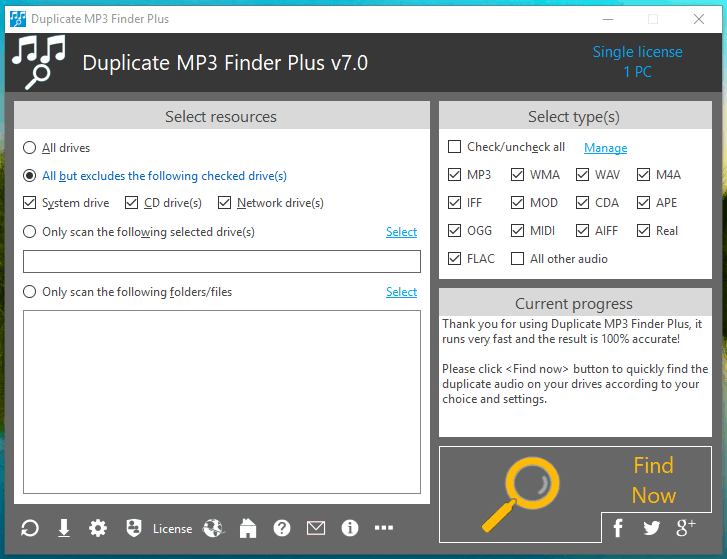The image size is (727, 559).
Task: Open the globe language icon
Action: pos(213,528)
